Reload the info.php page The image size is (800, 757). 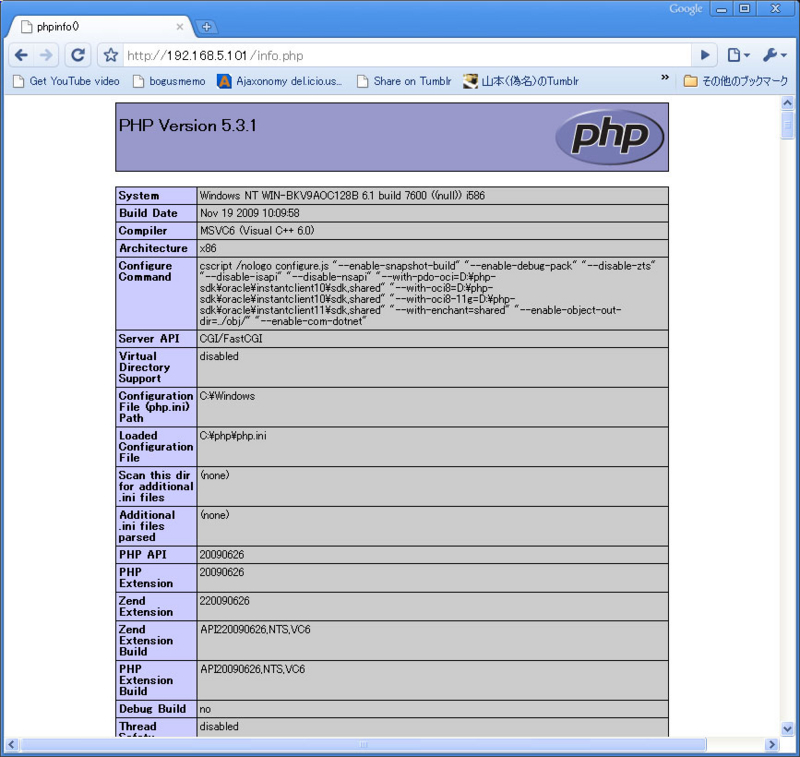(x=78, y=55)
